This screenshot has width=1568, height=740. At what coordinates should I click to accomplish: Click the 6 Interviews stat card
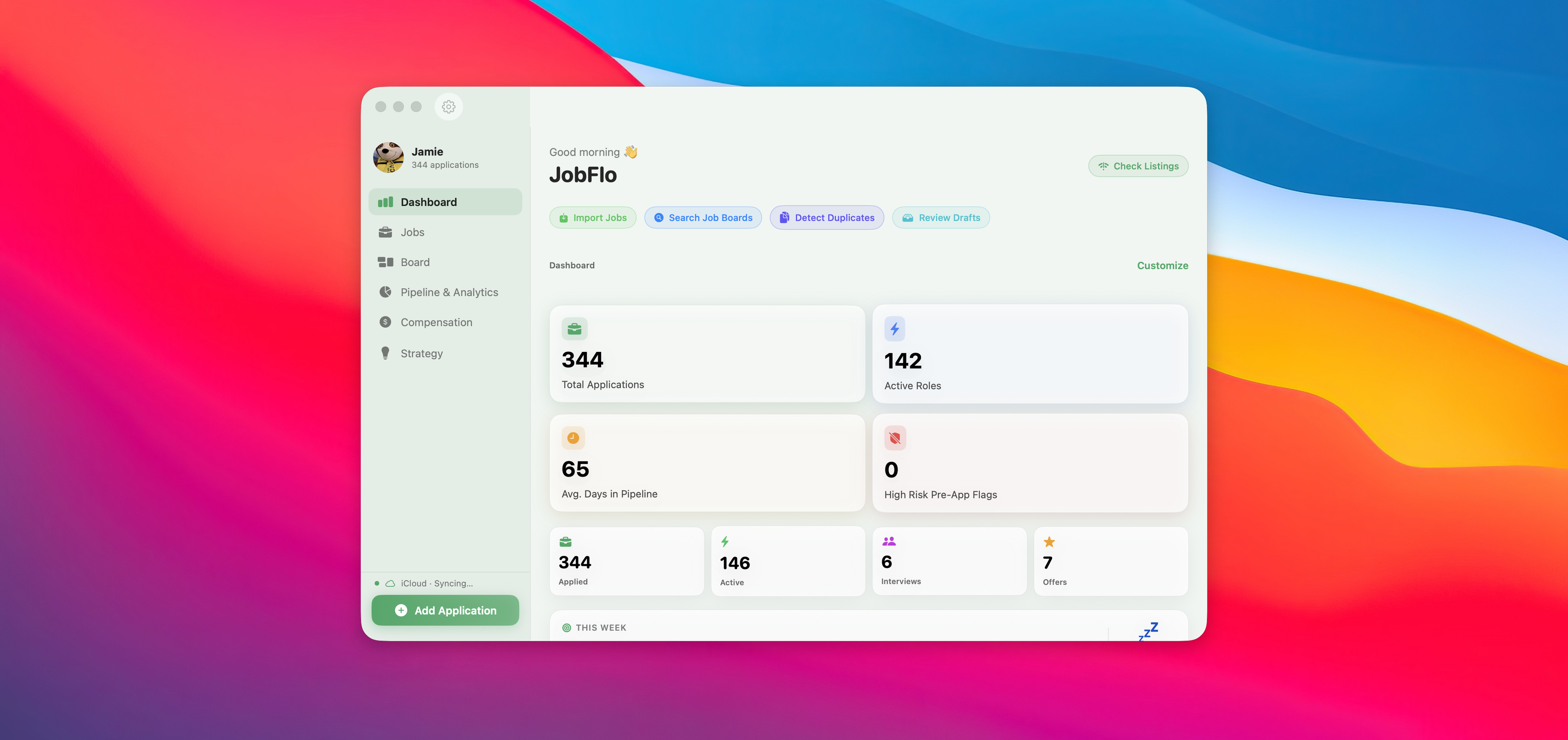click(x=950, y=561)
